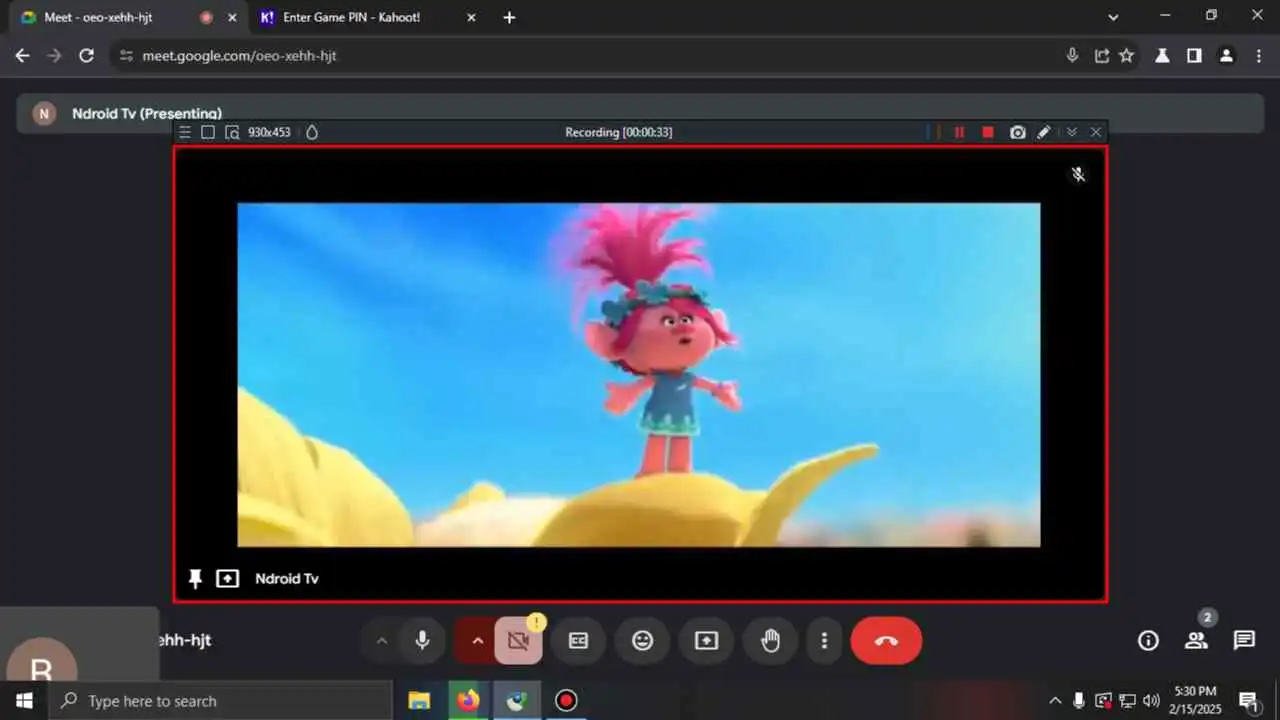This screenshot has width=1280, height=720.
Task: Click the muted microphone icon on presentation tile
Action: pos(1078,174)
